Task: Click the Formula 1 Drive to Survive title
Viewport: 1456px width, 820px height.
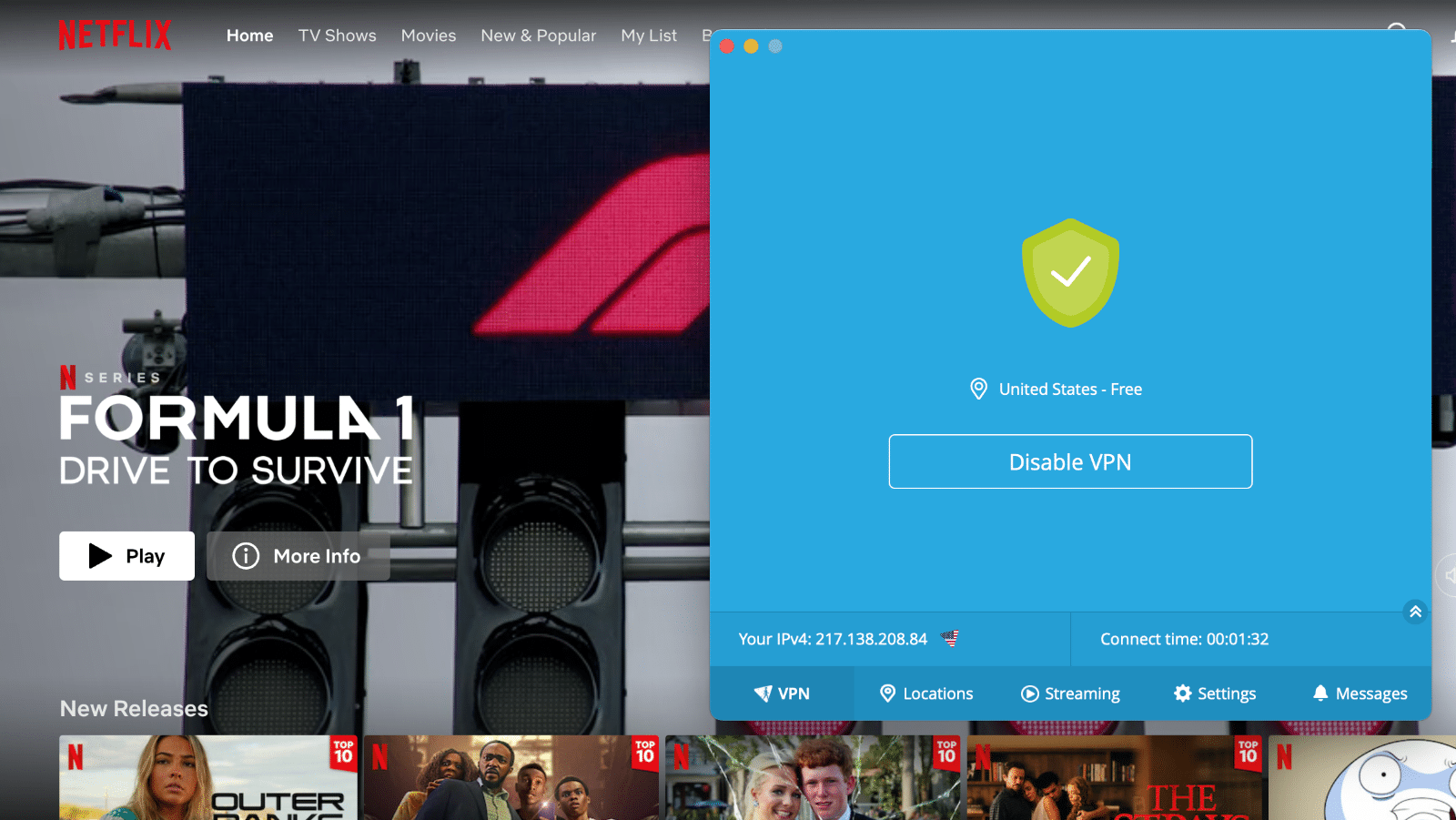Action: pos(237,440)
